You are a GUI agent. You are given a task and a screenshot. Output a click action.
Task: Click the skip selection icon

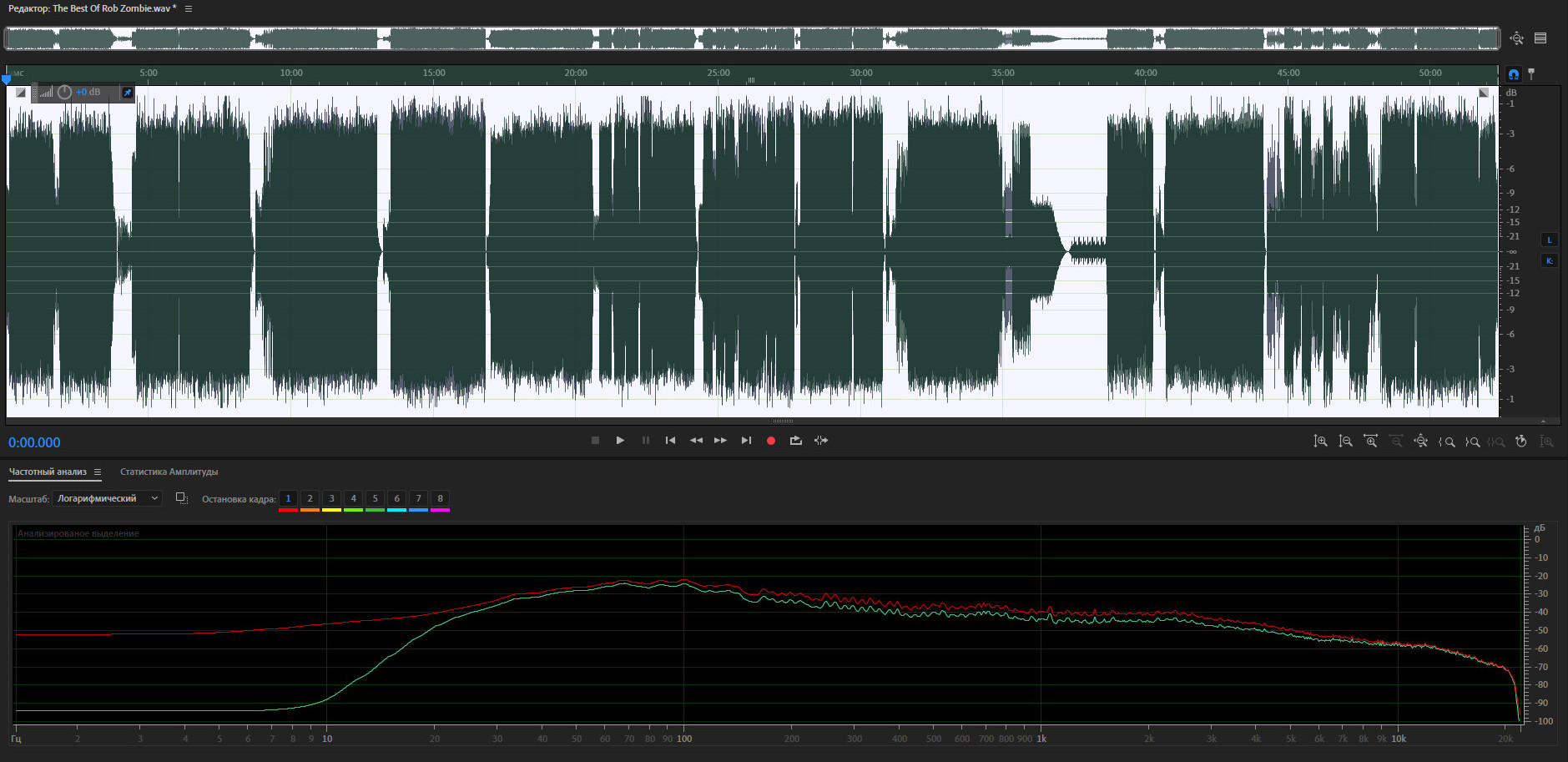coord(821,441)
